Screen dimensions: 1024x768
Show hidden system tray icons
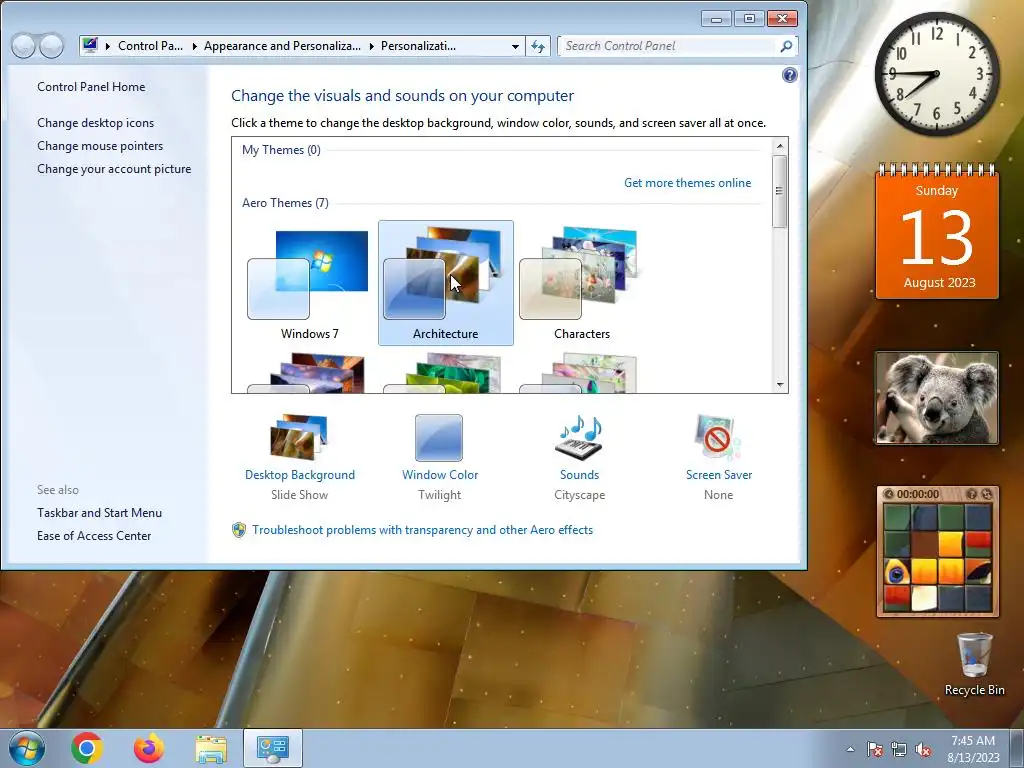coord(850,749)
